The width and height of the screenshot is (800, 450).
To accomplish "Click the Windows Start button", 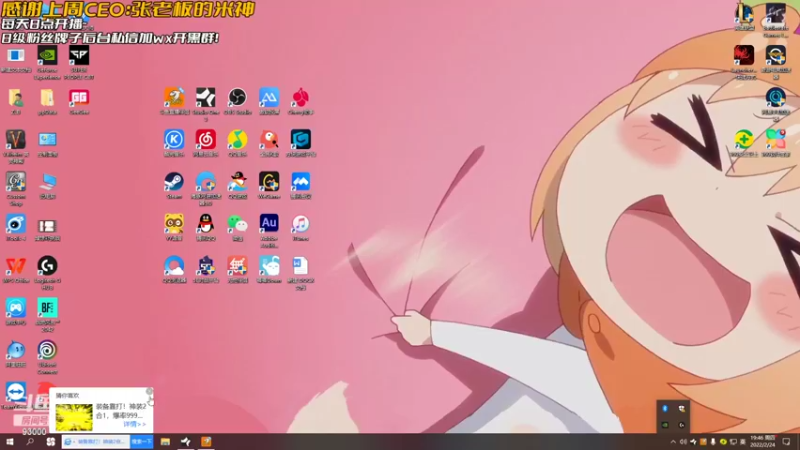I will point(10,442).
